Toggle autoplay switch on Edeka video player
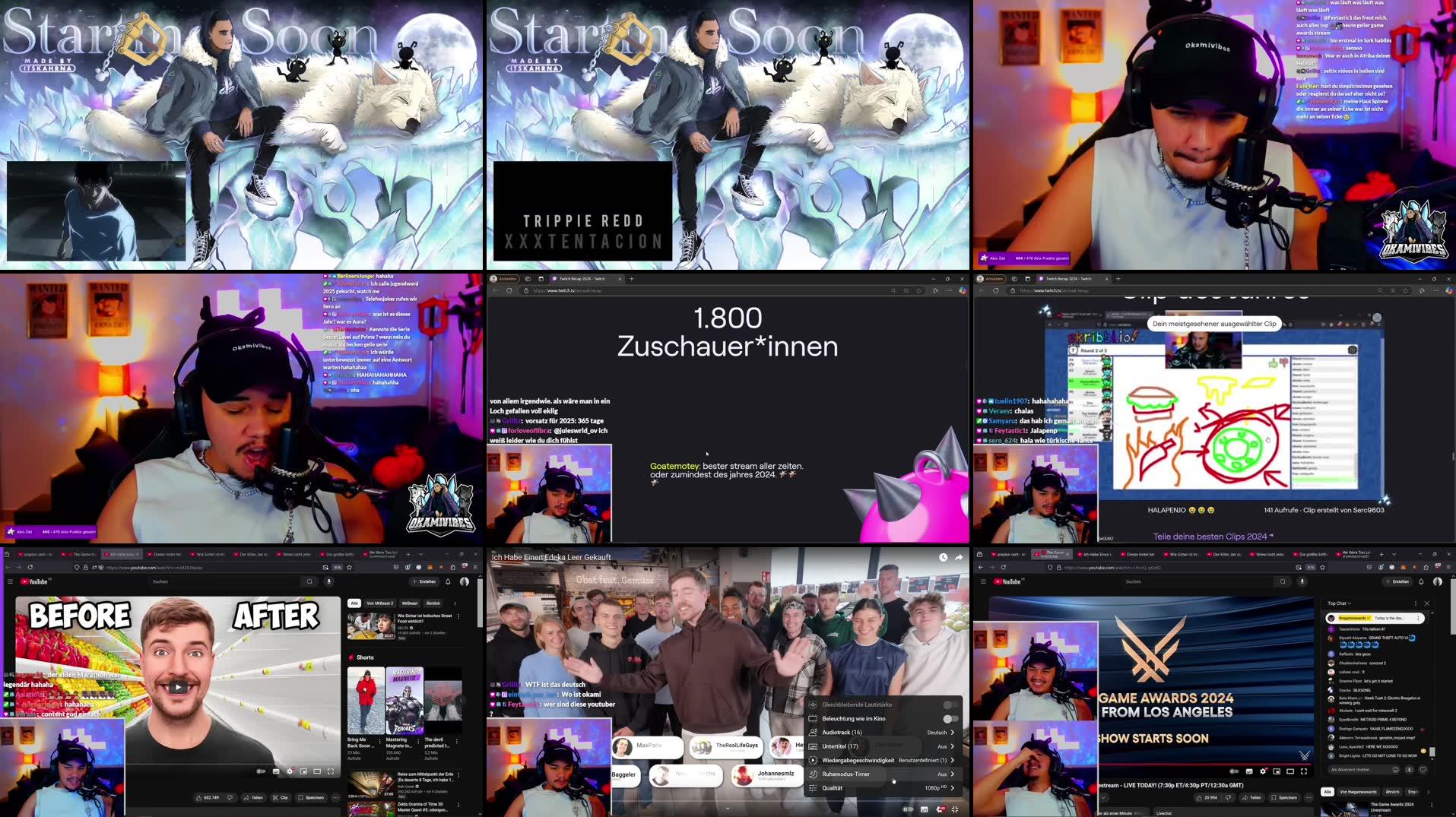 click(908, 809)
